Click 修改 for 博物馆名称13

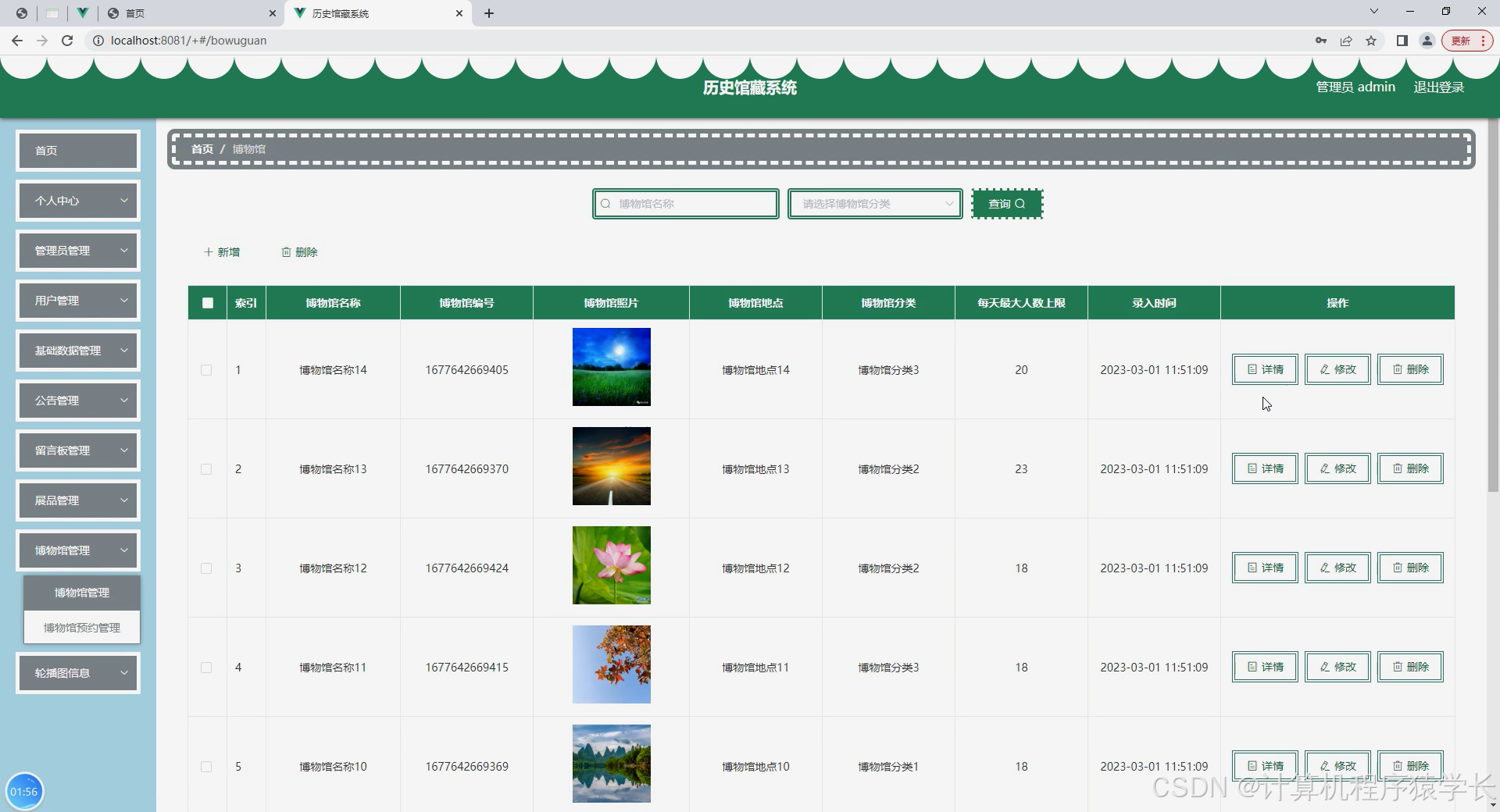[1337, 468]
